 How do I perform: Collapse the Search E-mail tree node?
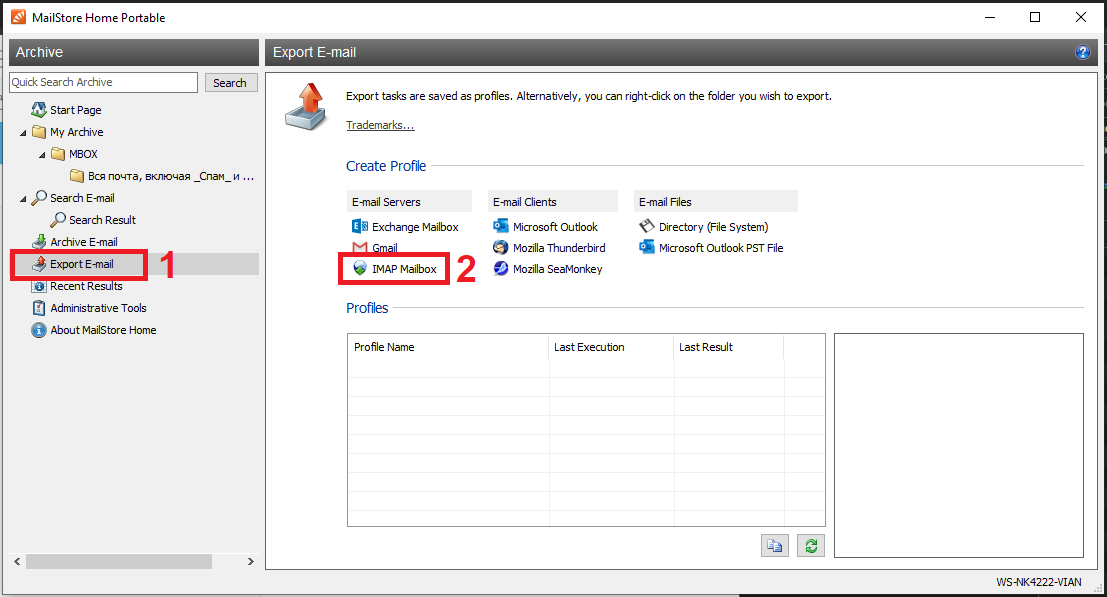(x=23, y=199)
